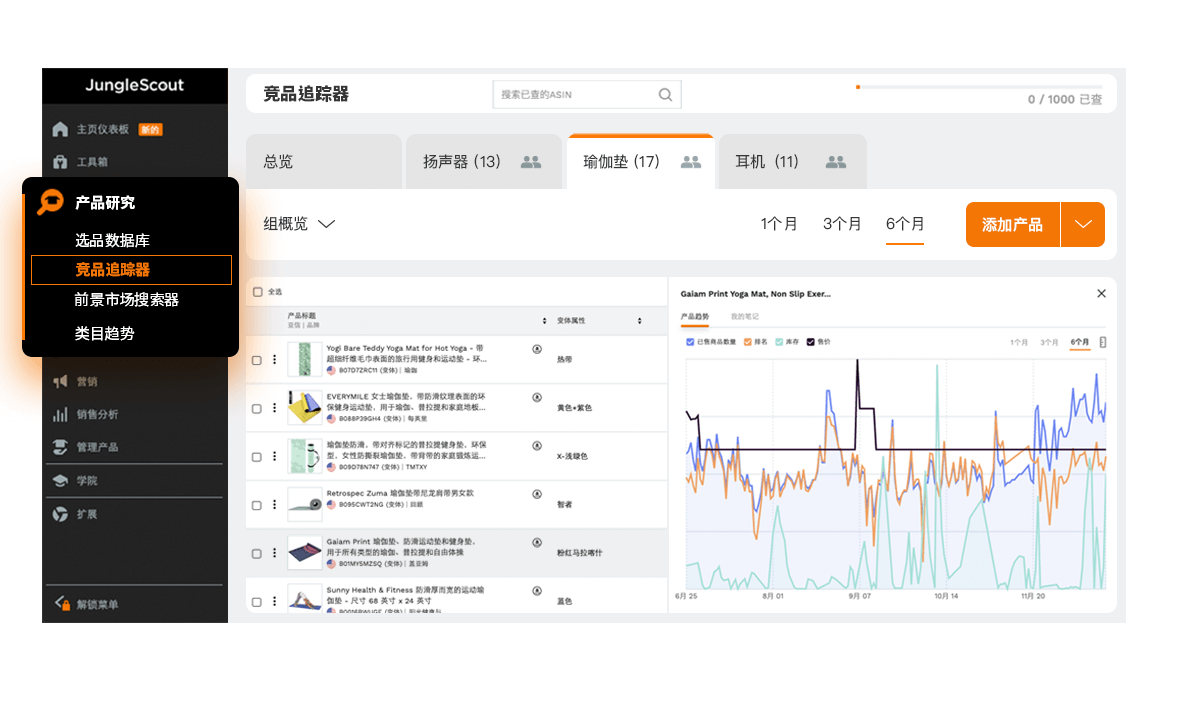The height and width of the screenshot is (710, 1180).
Task: Open the 添加产品 dropdown arrow
Action: click(1083, 224)
